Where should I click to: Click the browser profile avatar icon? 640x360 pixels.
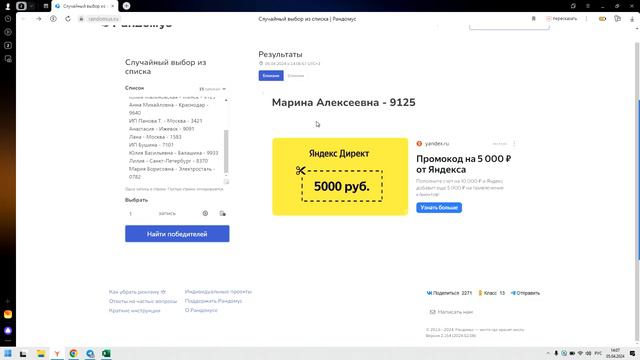click(7, 6)
